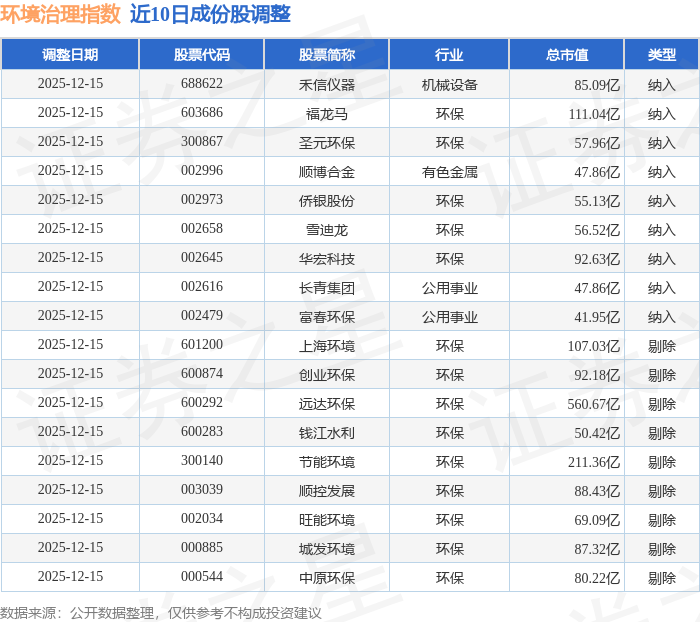The width and height of the screenshot is (700, 622).
Task: Click stock name 旺能环境
Action: (327, 520)
